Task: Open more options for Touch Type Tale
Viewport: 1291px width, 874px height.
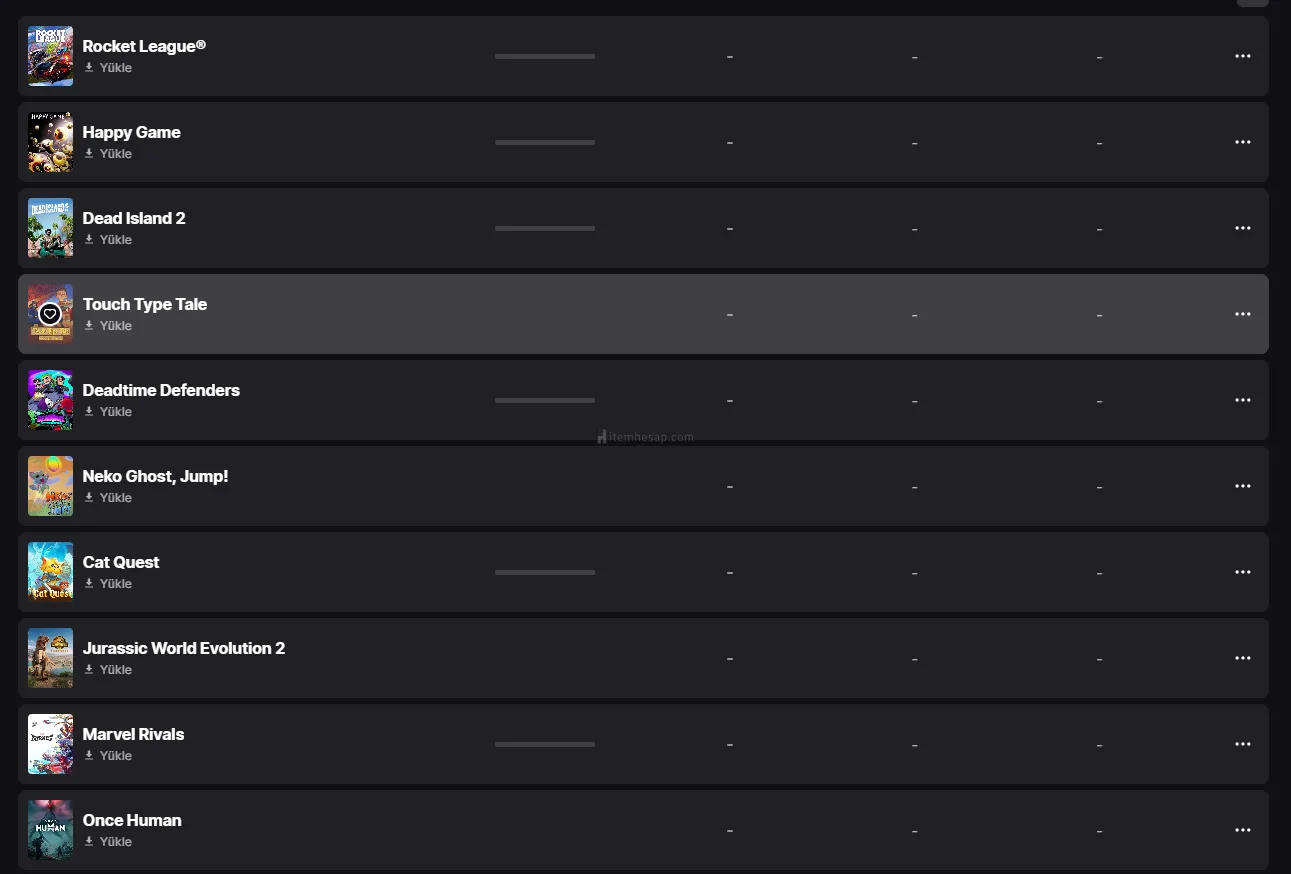Action: [x=1242, y=314]
